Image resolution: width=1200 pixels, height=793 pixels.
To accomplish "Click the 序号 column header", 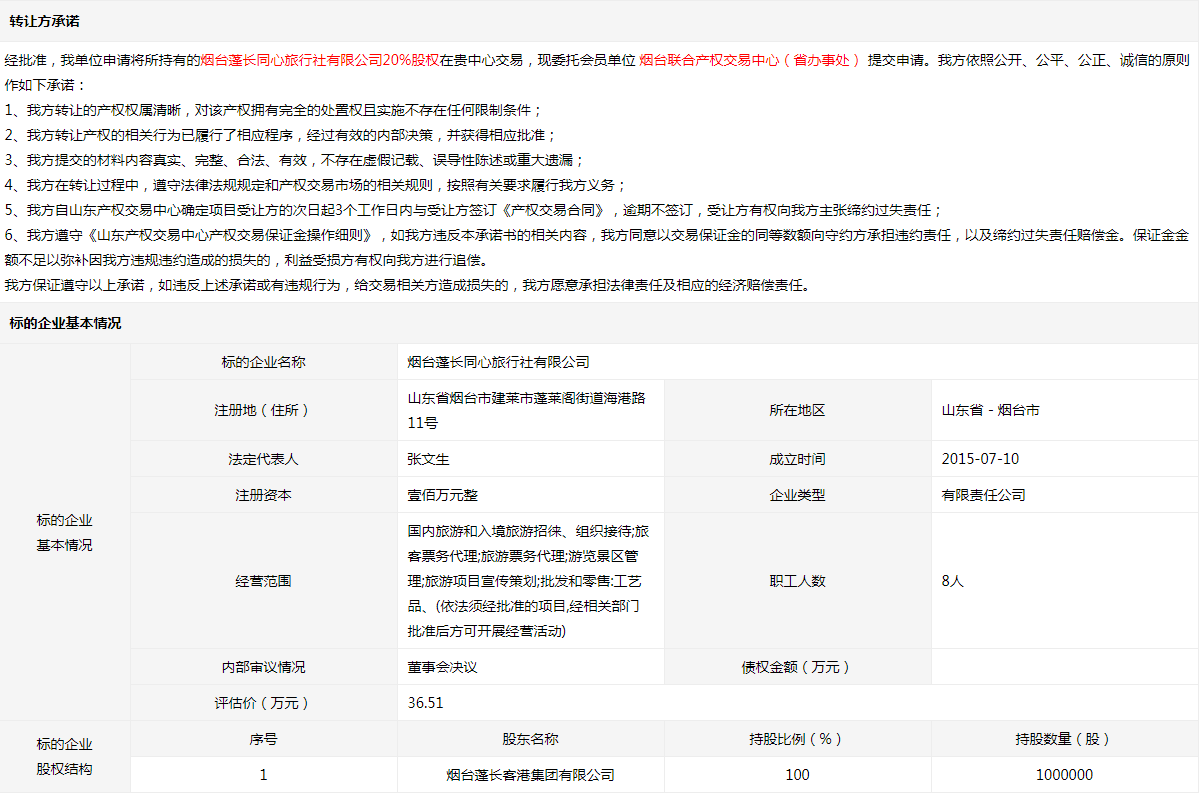I will pos(264,739).
